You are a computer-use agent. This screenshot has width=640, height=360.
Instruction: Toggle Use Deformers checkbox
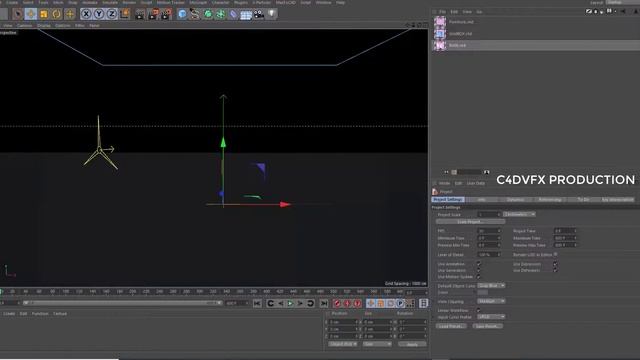click(x=555, y=270)
